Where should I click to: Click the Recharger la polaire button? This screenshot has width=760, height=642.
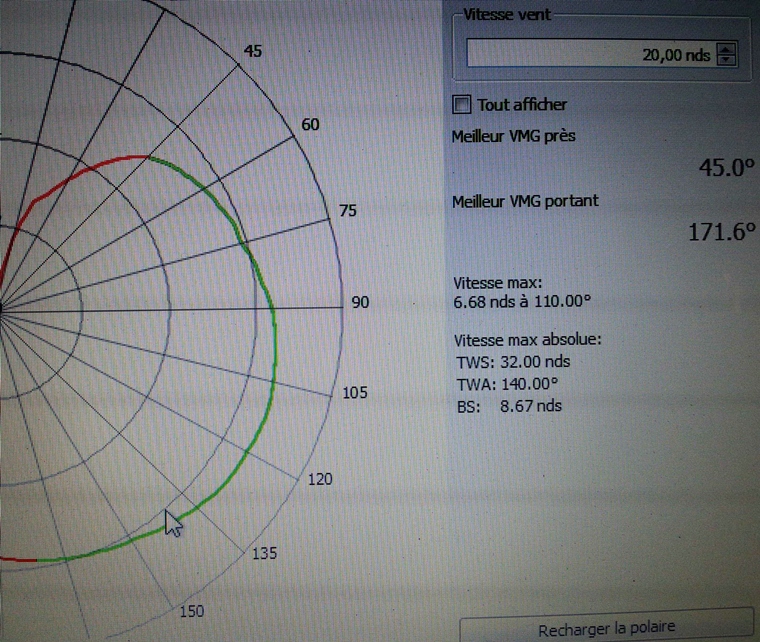(606, 628)
